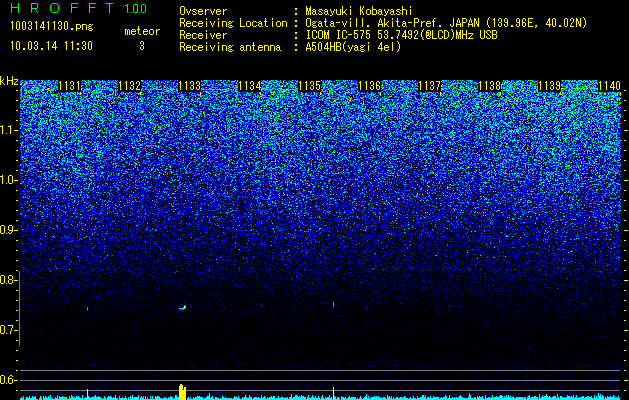This screenshot has height=400, width=629.
Task: Click the faint echo dot near 1131
Action: click(87, 309)
